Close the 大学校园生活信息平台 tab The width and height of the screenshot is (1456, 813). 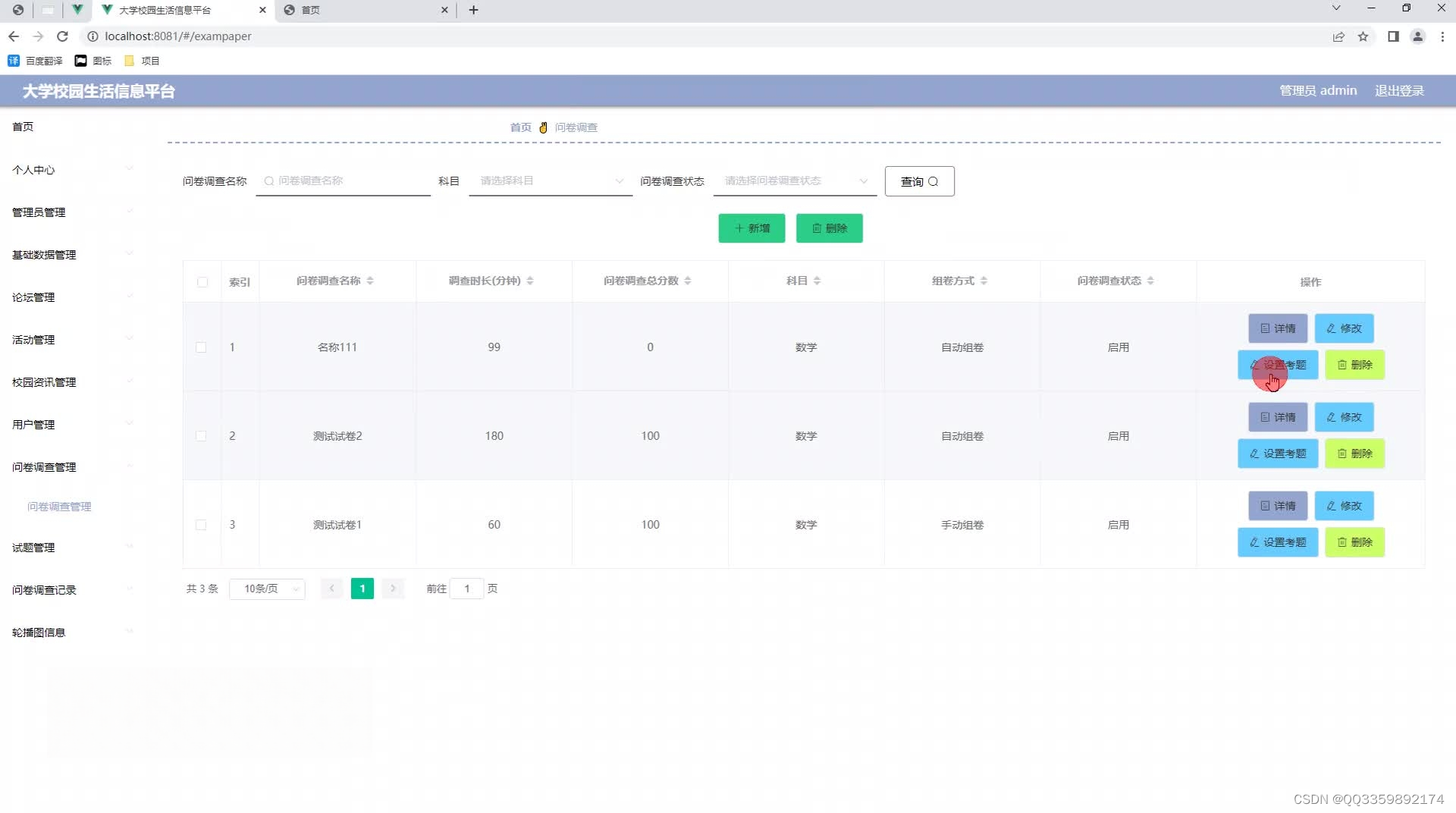pos(262,10)
